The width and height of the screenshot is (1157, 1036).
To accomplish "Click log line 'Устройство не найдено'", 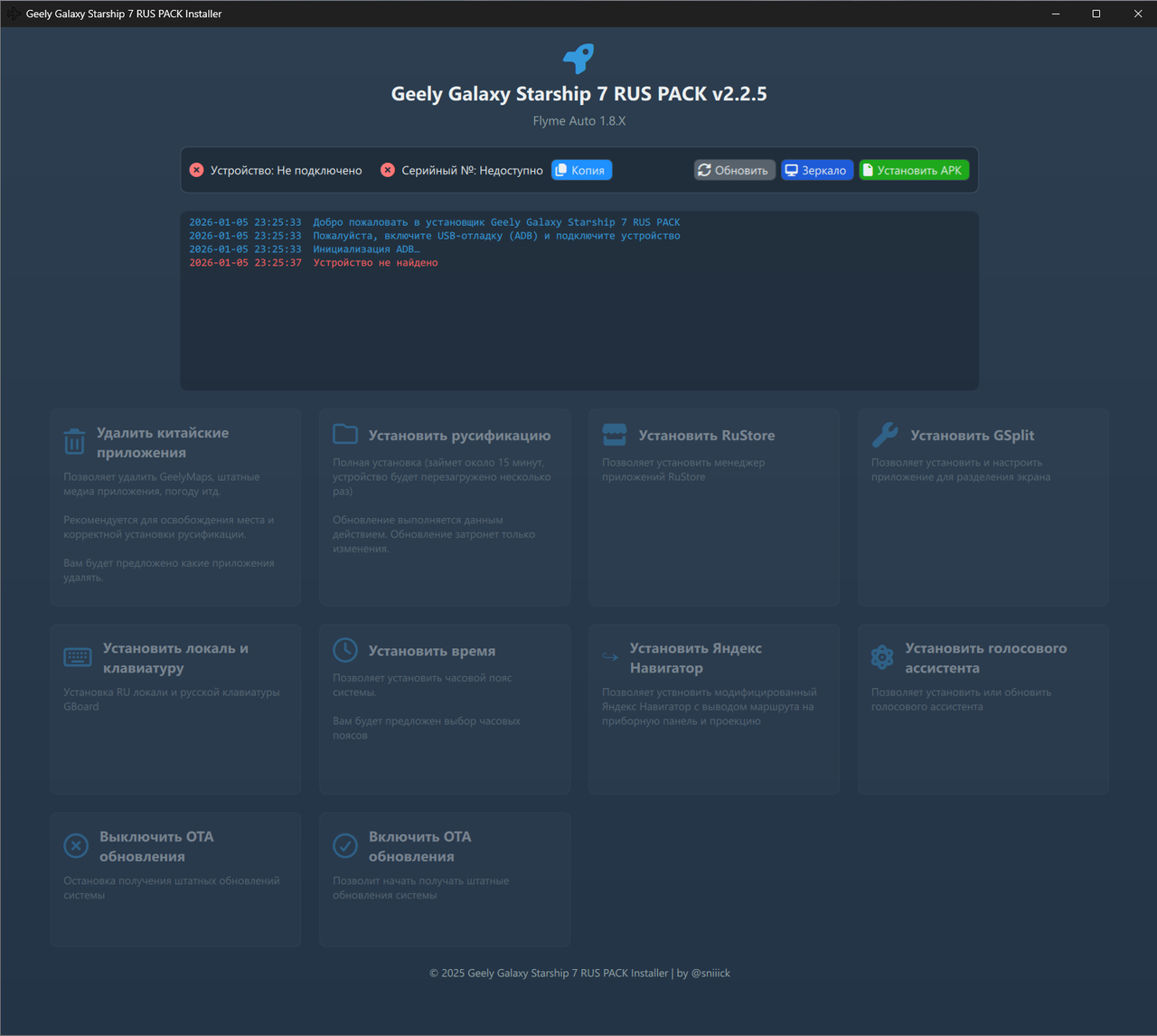I will point(375,263).
